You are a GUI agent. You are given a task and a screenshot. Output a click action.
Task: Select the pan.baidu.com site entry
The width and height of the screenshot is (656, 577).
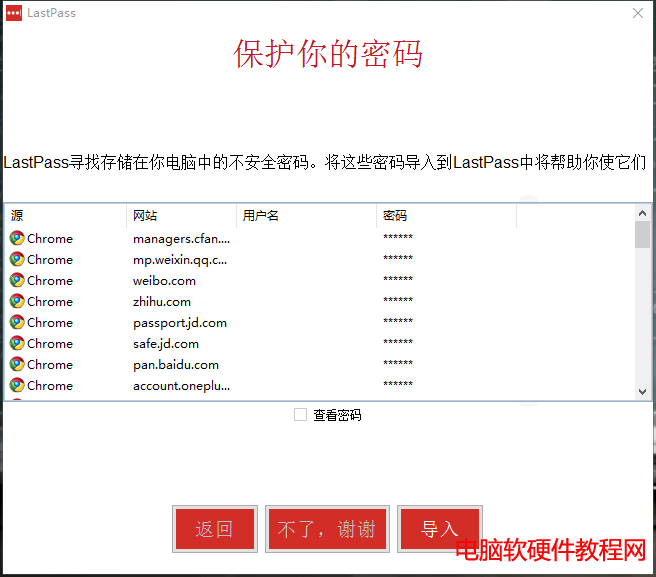[x=176, y=365]
